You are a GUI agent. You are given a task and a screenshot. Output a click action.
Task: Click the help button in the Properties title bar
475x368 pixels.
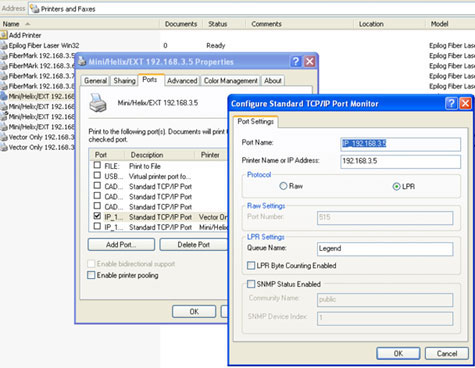[296, 61]
